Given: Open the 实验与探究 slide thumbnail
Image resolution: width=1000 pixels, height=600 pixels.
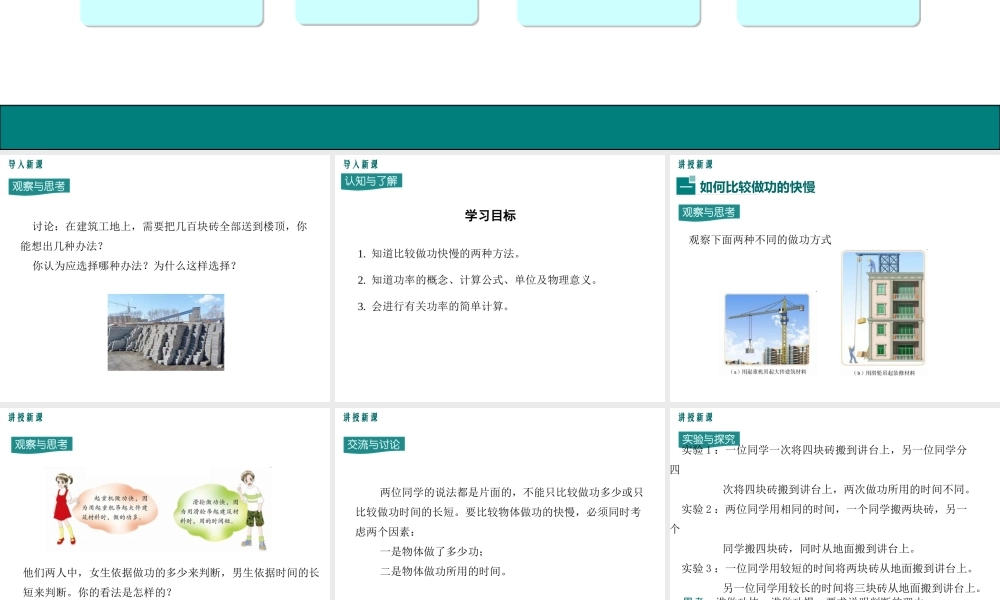Looking at the screenshot, I should (835, 504).
